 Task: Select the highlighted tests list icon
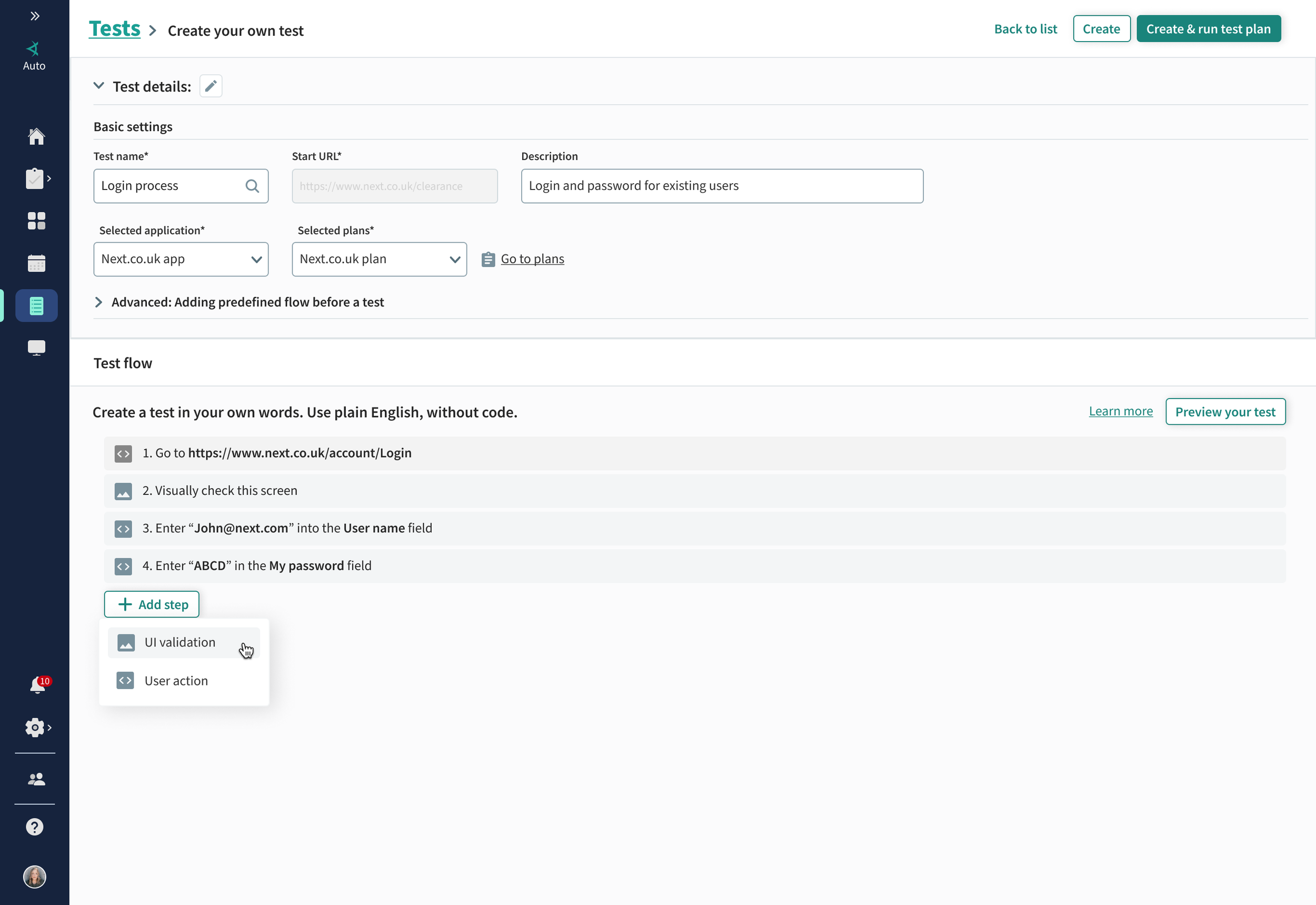[x=36, y=306]
